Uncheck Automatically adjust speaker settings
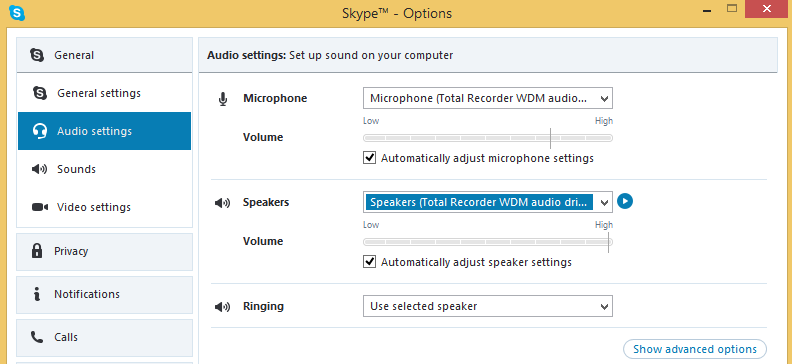Screen dimensions: 792x364 click(x=370, y=262)
